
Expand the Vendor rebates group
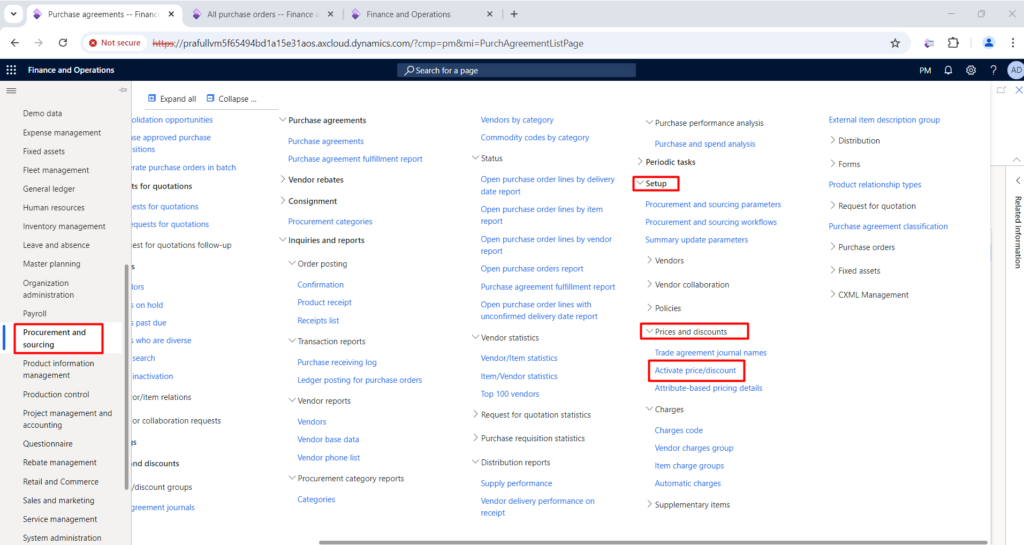[283, 179]
